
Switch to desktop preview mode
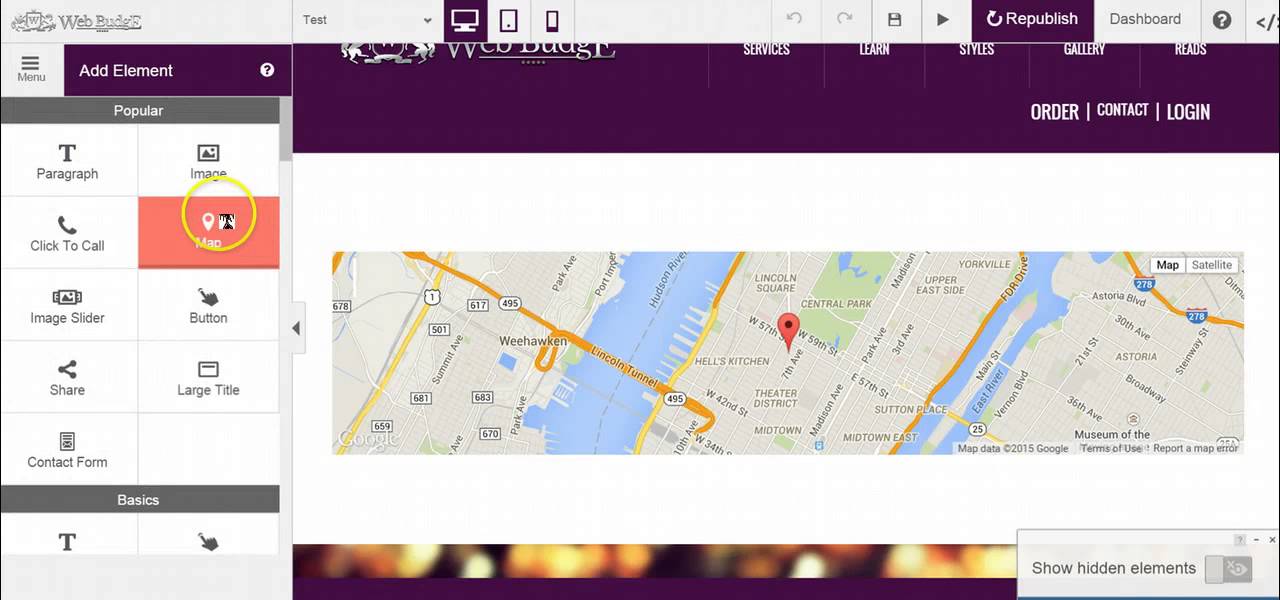pos(464,20)
